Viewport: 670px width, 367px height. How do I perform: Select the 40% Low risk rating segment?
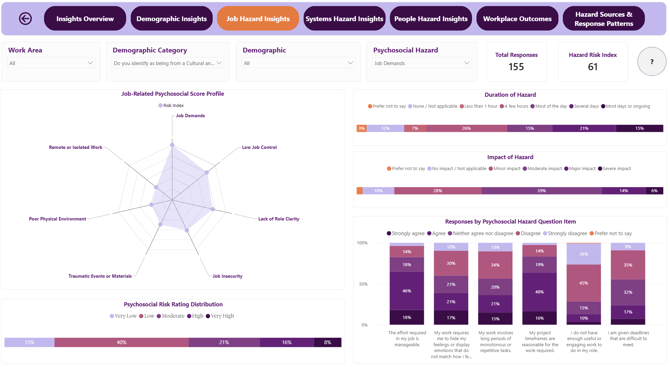122,343
